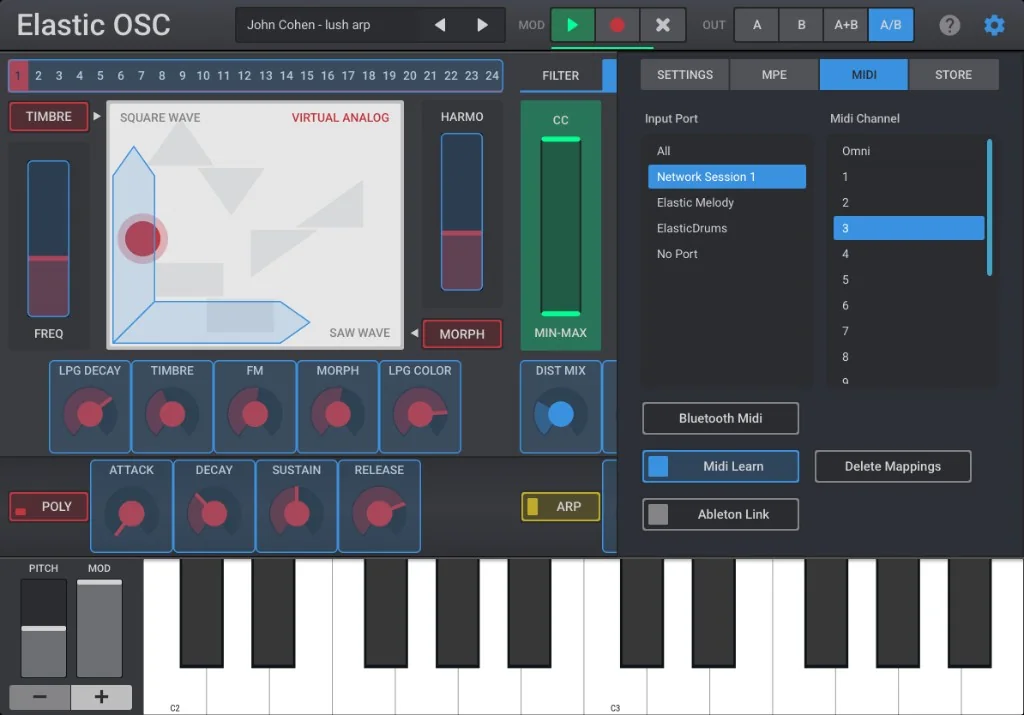Click arrow left of MORPH button
The width and height of the screenshot is (1024, 715).
click(414, 333)
